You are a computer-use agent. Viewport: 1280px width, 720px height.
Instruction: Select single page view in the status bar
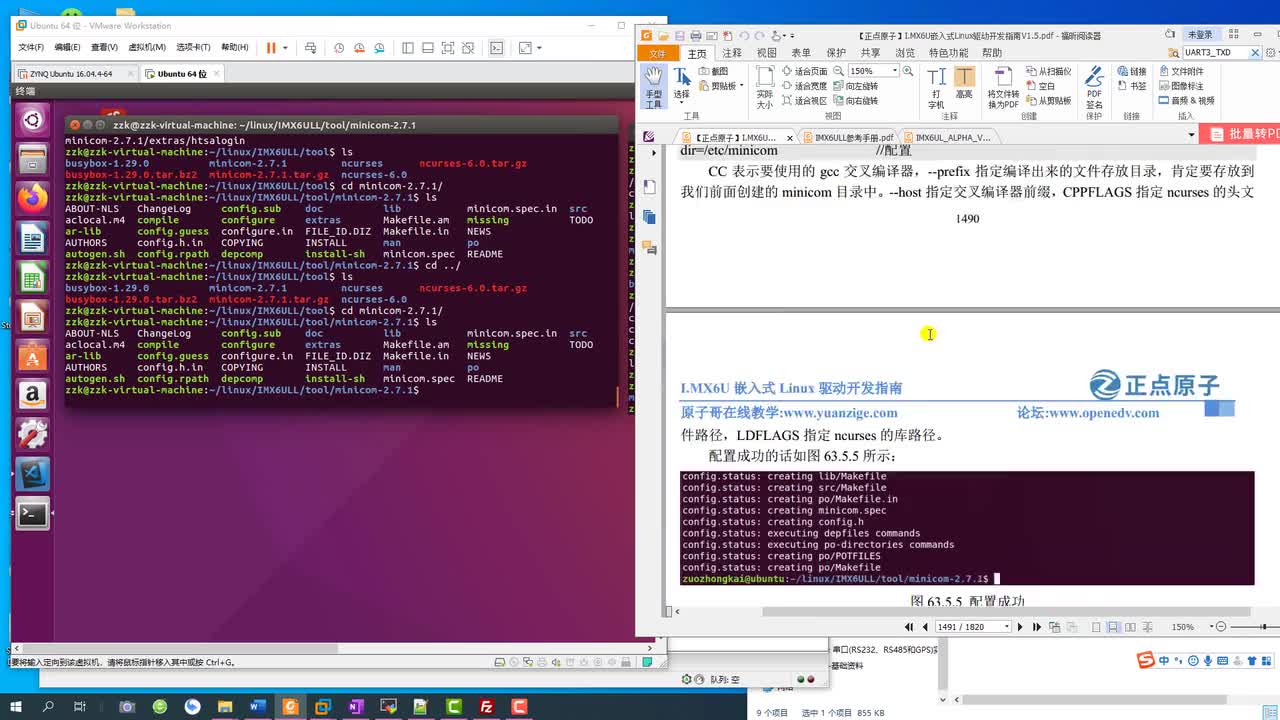pyautogui.click(x=1097, y=627)
